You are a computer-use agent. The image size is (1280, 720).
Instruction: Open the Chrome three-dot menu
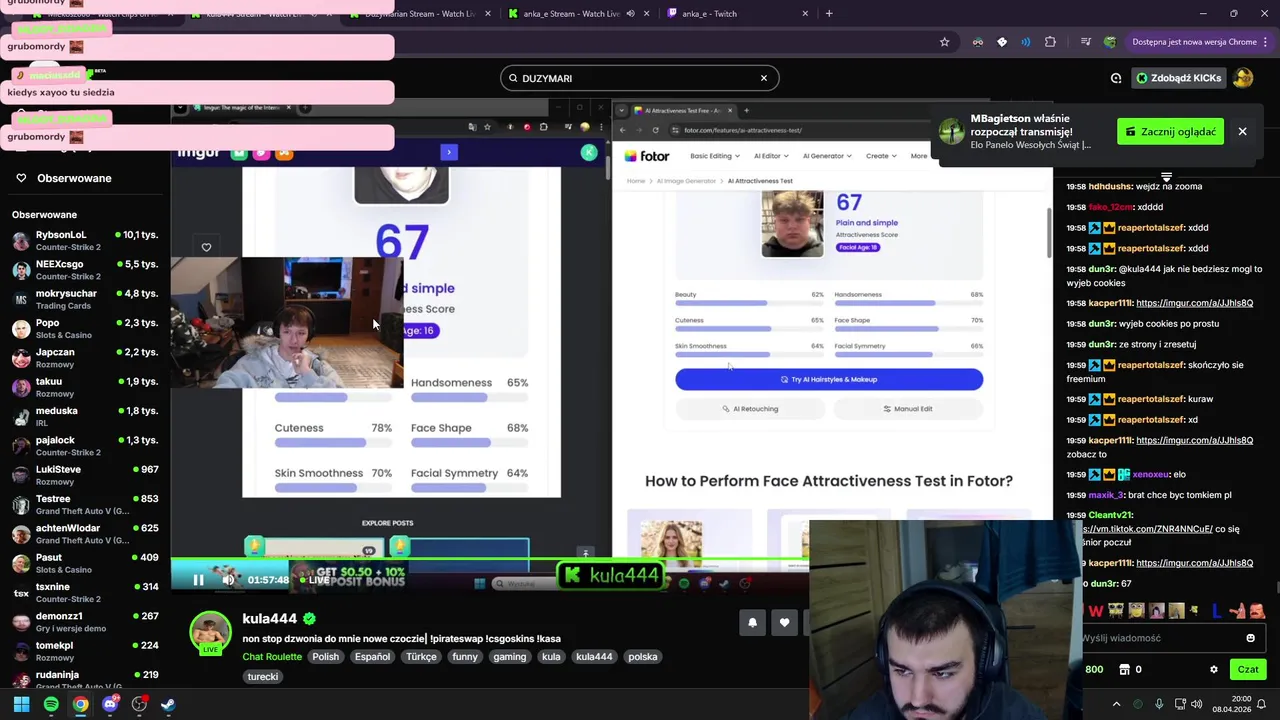(1267, 42)
